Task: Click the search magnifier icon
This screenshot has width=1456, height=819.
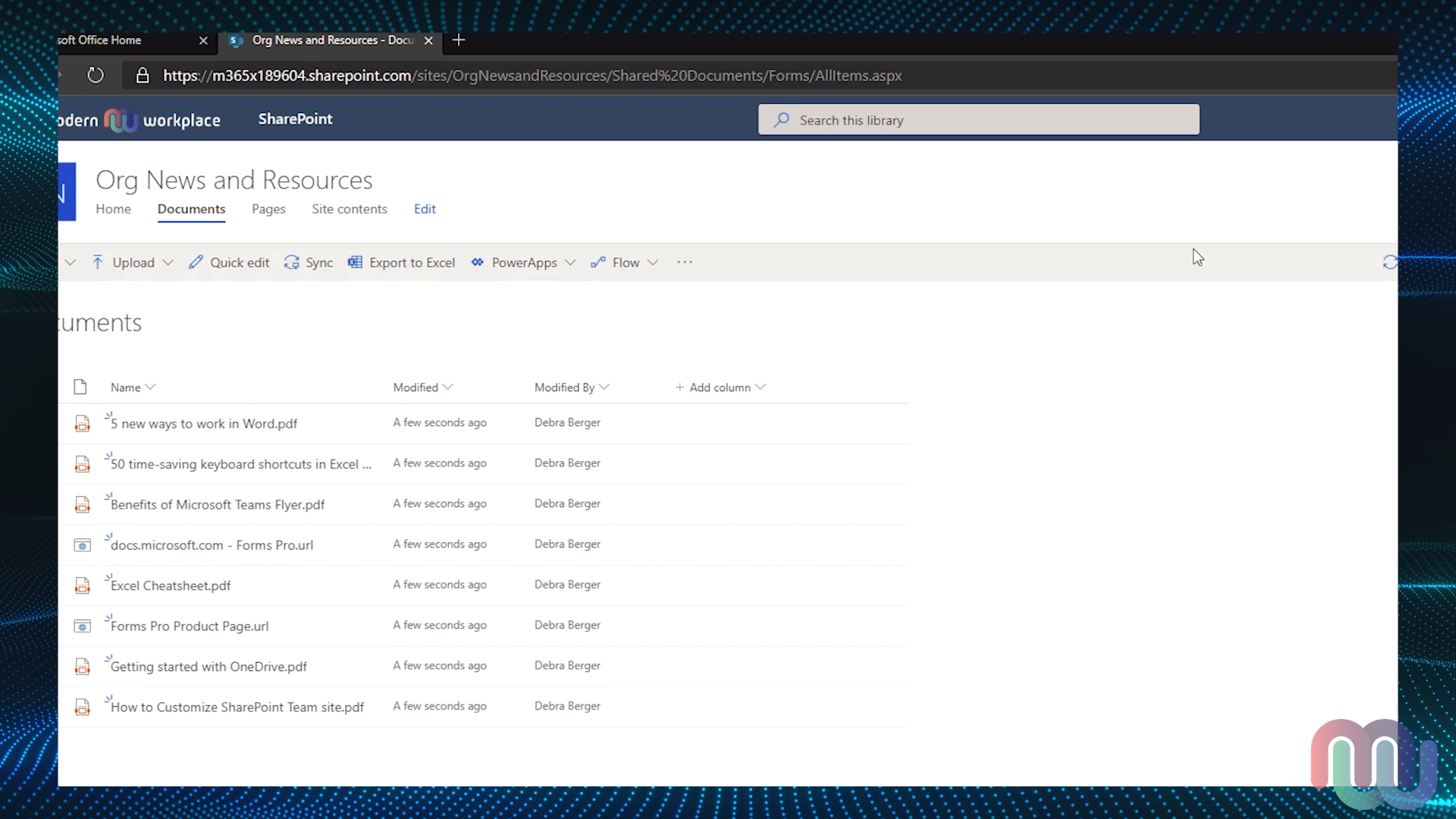Action: [781, 120]
